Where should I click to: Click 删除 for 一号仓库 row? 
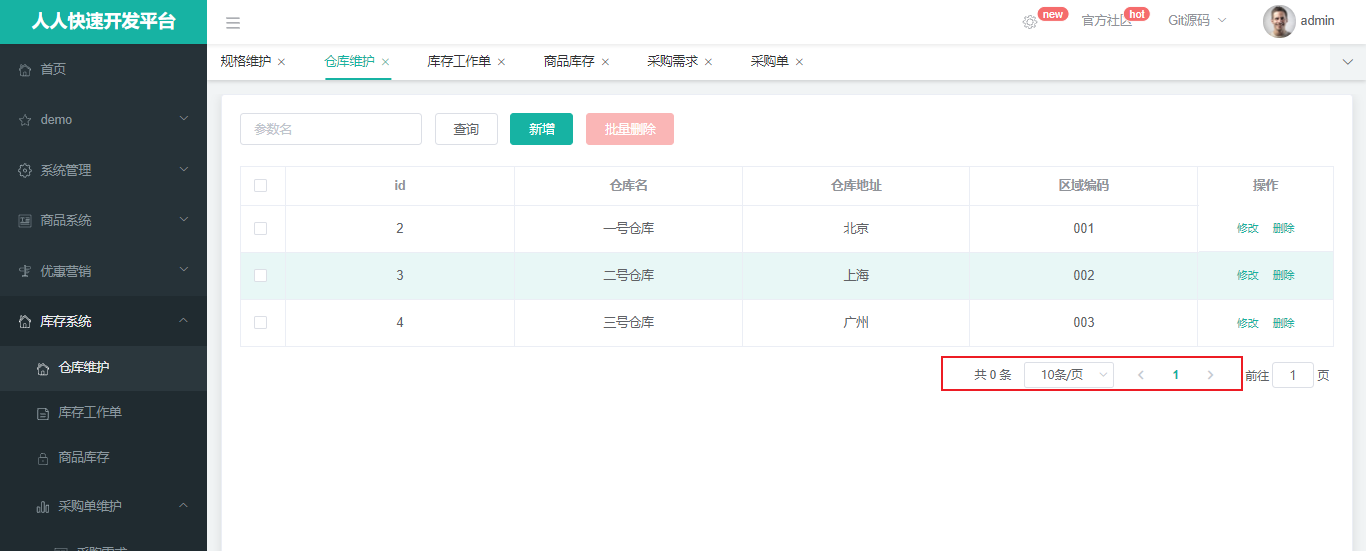tap(1283, 228)
